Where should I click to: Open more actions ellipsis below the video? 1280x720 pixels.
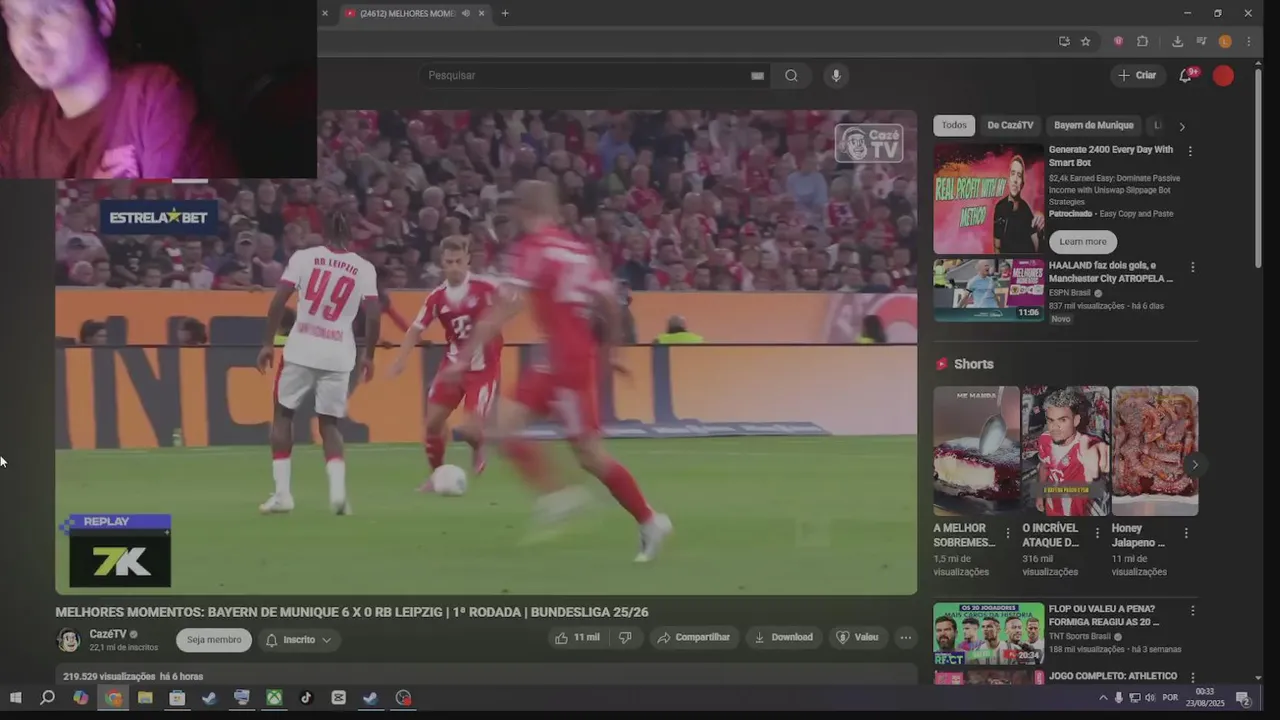tap(906, 638)
